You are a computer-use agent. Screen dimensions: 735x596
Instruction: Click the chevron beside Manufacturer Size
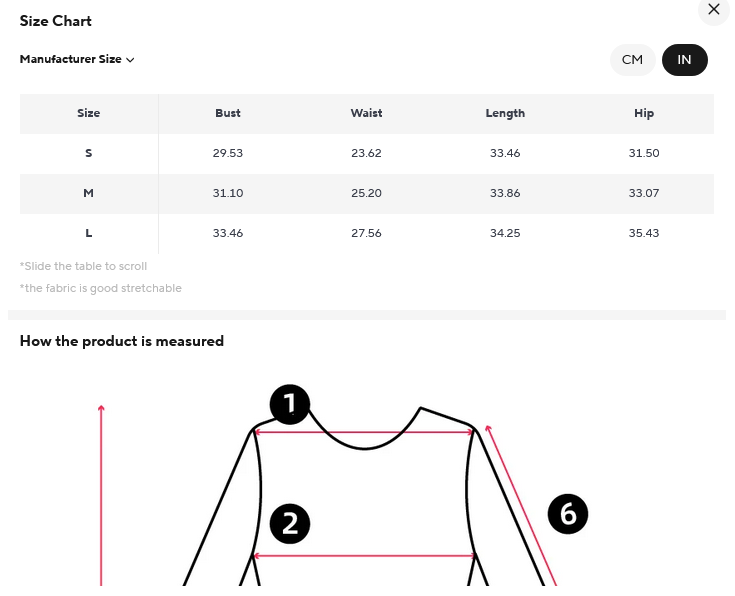(130, 60)
